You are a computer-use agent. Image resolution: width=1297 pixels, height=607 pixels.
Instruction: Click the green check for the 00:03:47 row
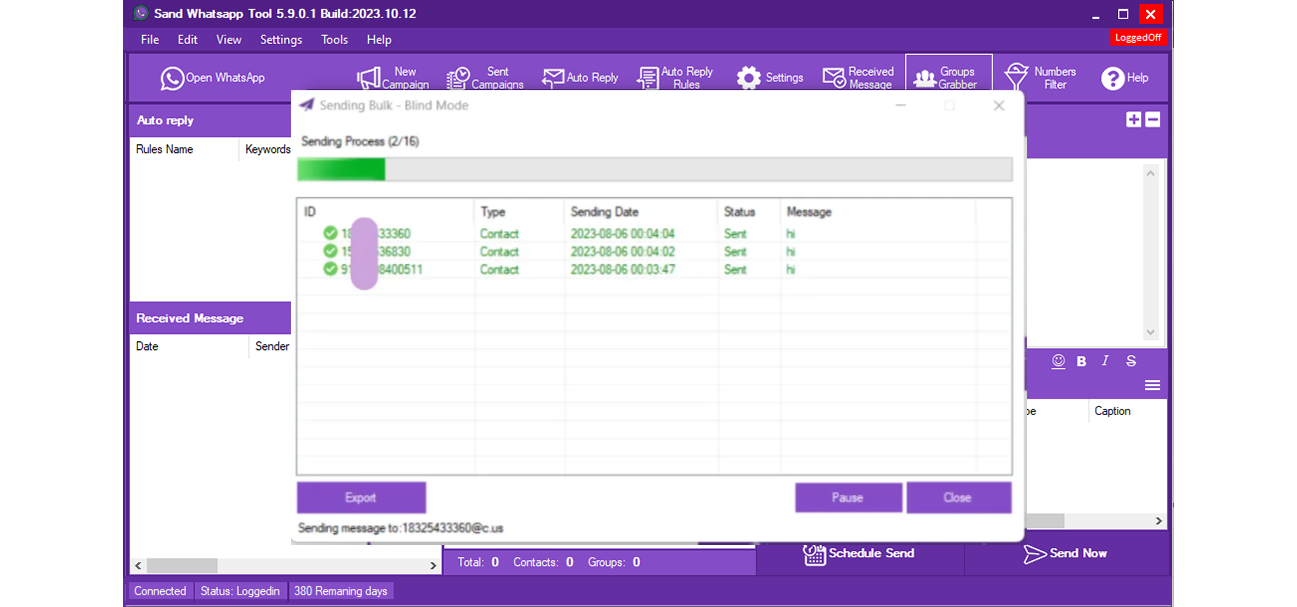click(x=330, y=269)
